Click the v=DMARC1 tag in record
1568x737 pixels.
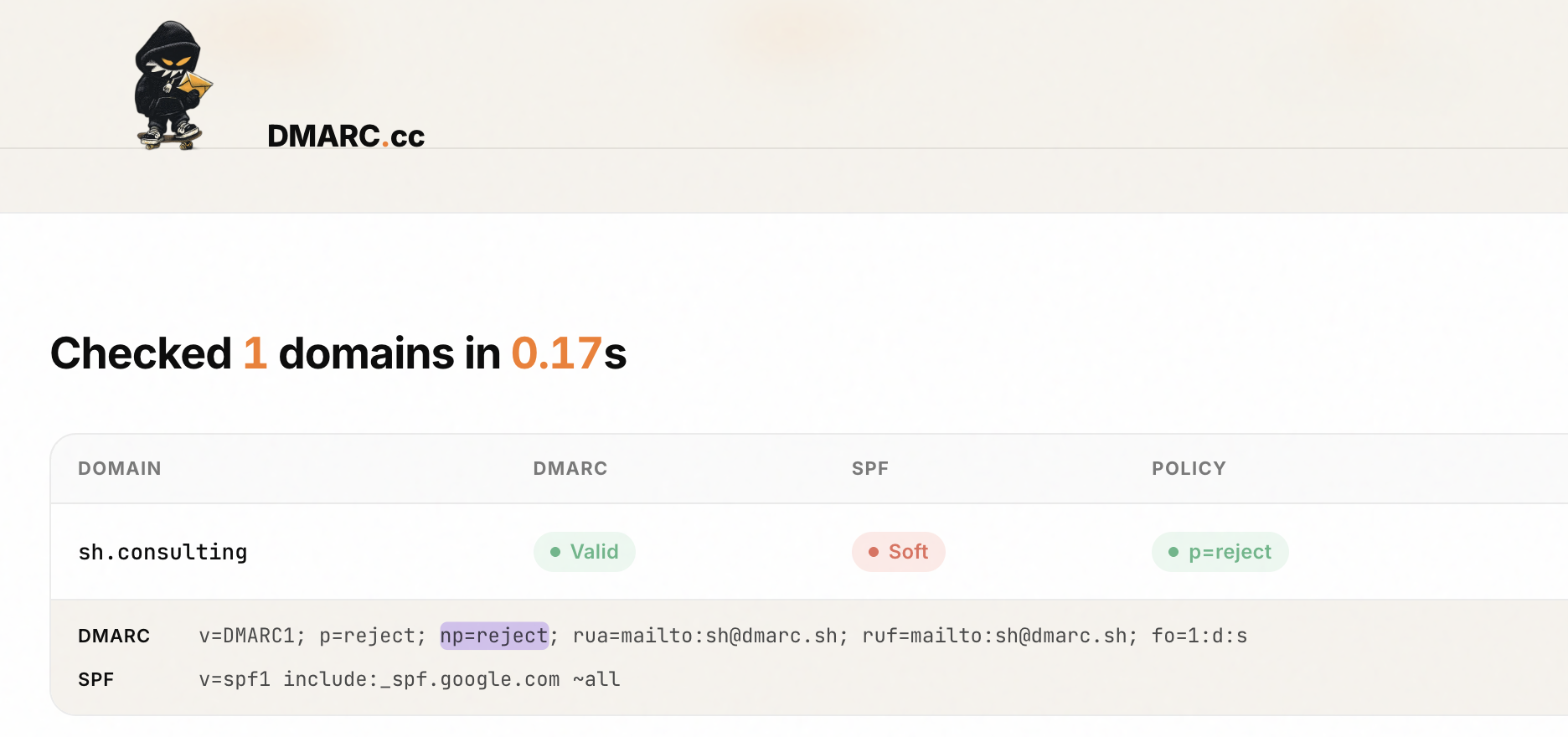click(x=252, y=636)
